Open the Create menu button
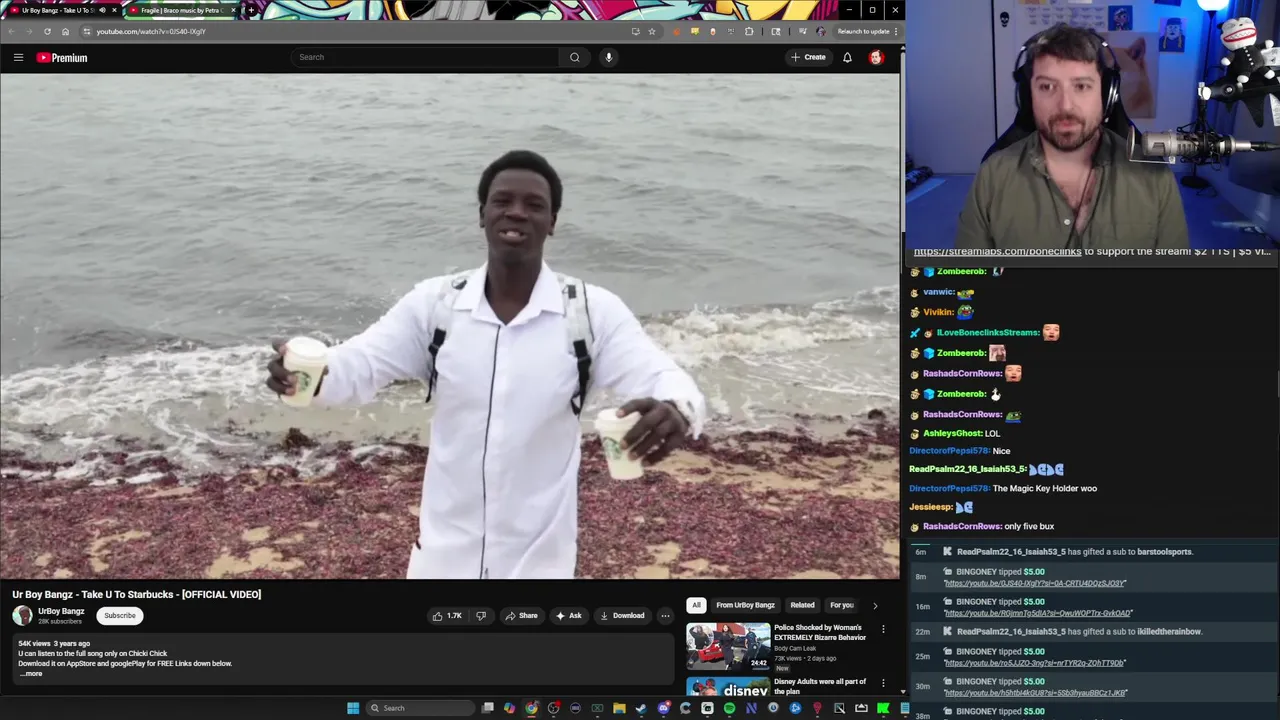The height and width of the screenshot is (720, 1280). point(808,57)
